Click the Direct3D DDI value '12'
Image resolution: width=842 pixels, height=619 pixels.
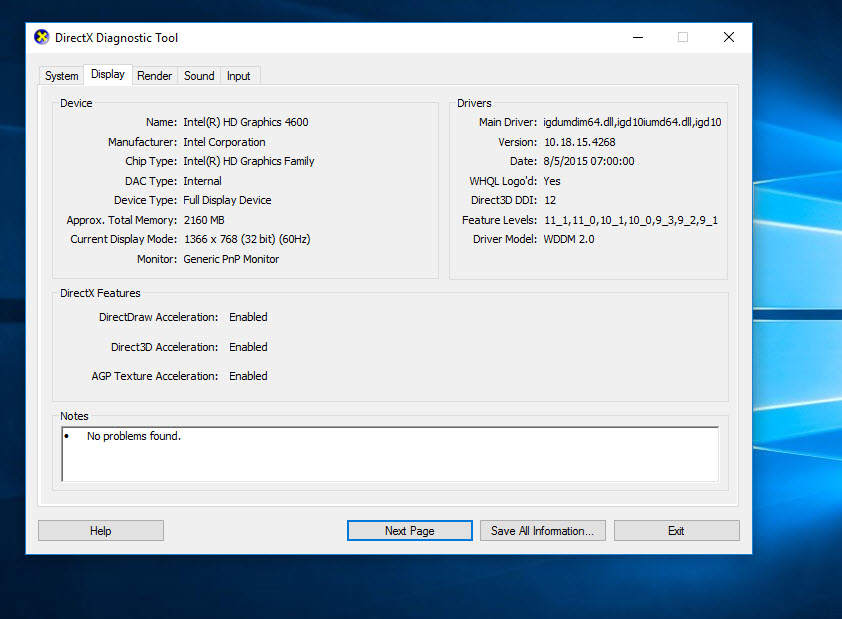click(550, 200)
